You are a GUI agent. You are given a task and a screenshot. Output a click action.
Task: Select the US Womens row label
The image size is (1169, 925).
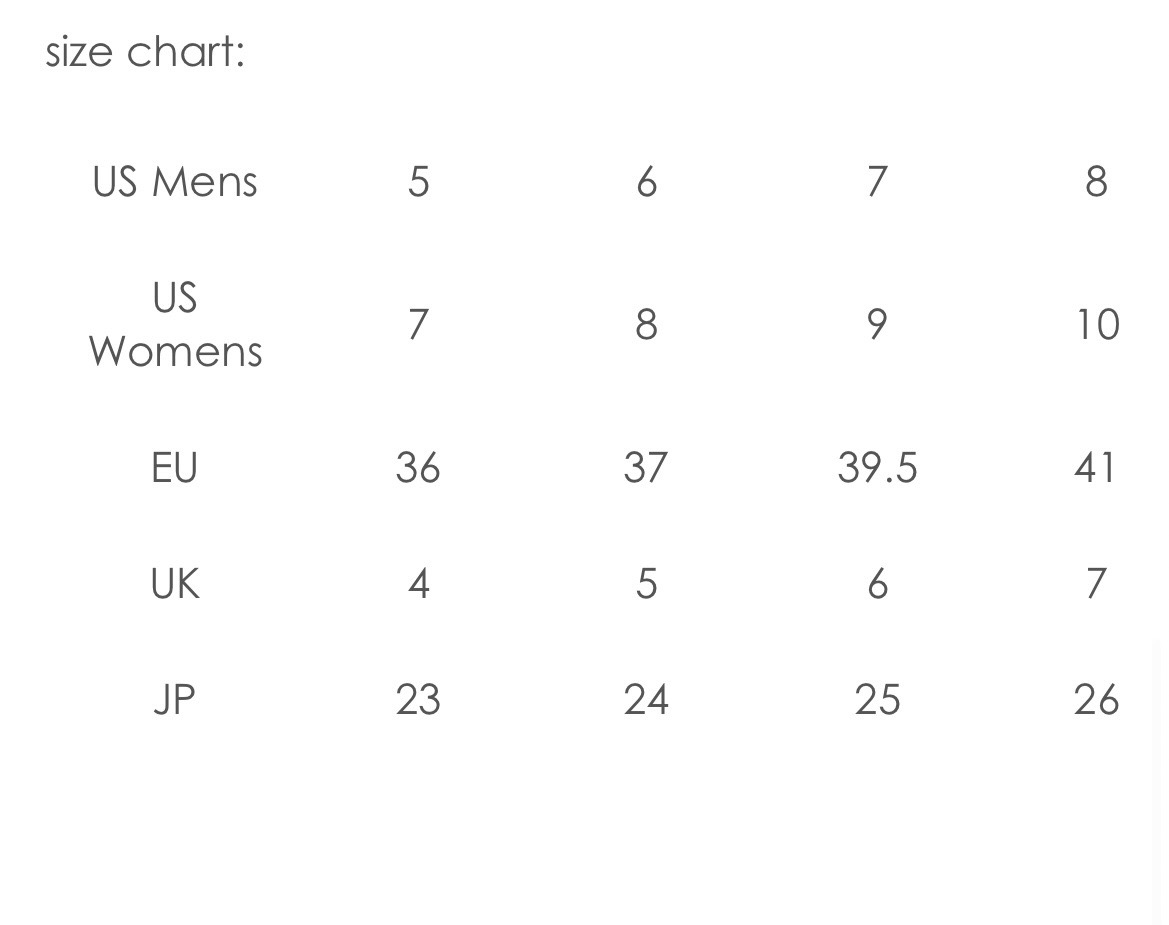click(x=175, y=324)
